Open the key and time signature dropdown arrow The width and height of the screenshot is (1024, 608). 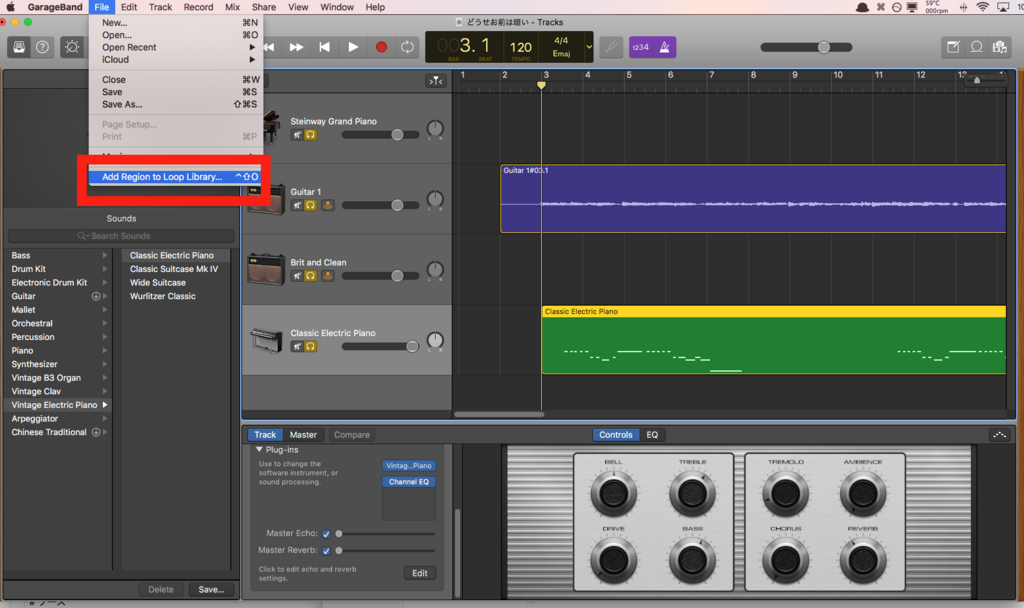pyautogui.click(x=588, y=47)
